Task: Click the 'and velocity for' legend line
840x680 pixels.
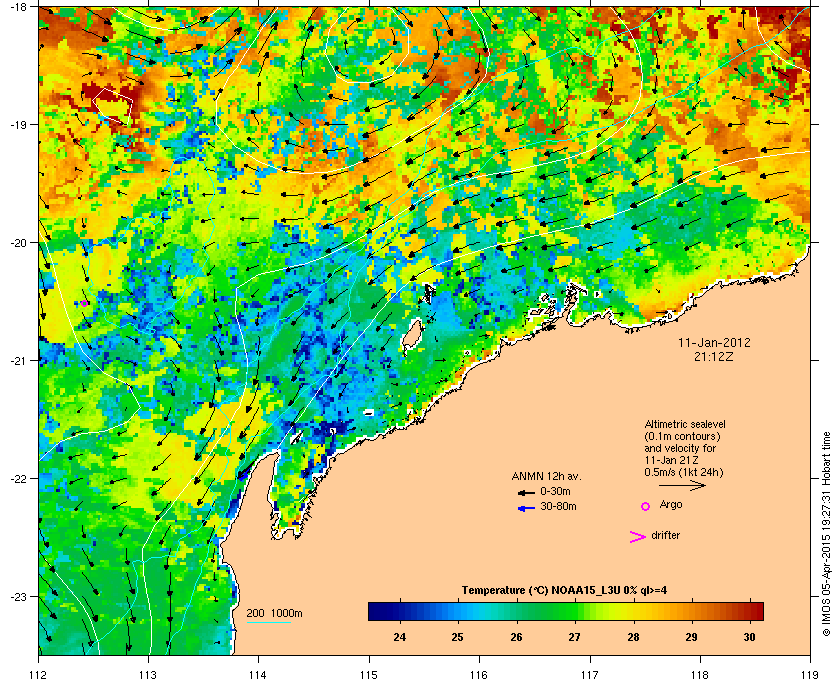Action: coord(680,448)
